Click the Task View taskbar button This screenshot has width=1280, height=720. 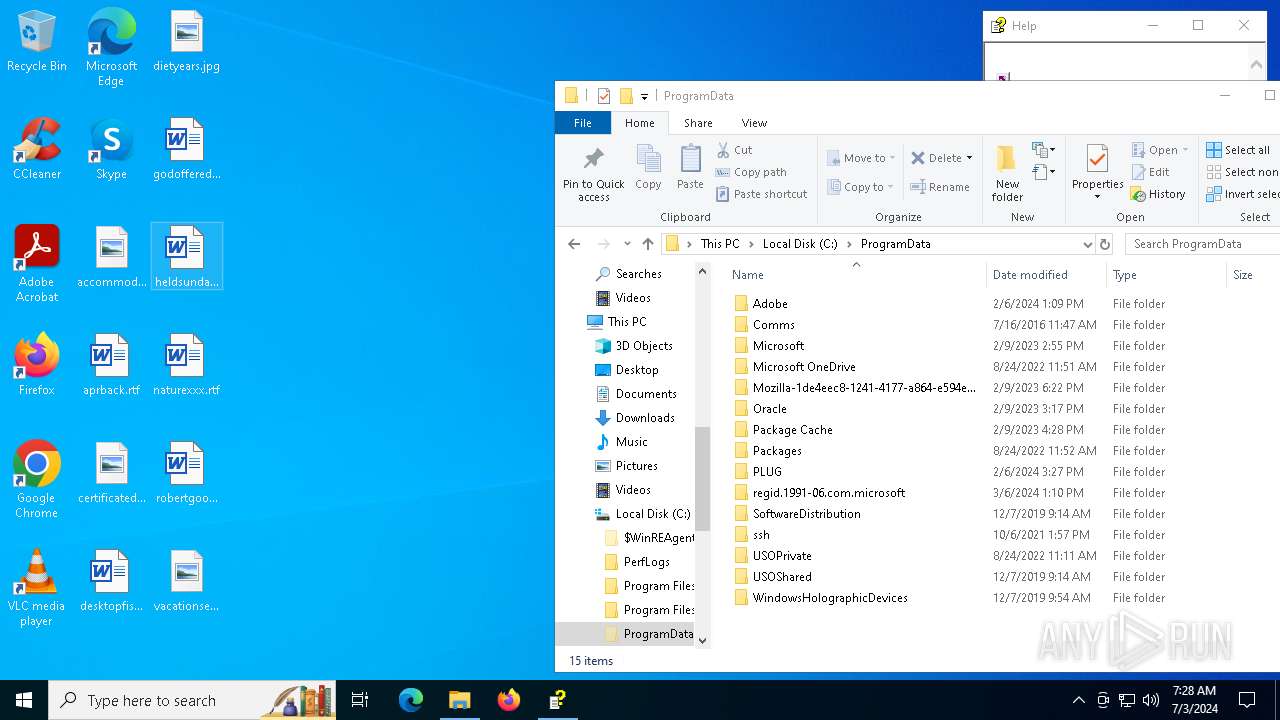[x=360, y=700]
